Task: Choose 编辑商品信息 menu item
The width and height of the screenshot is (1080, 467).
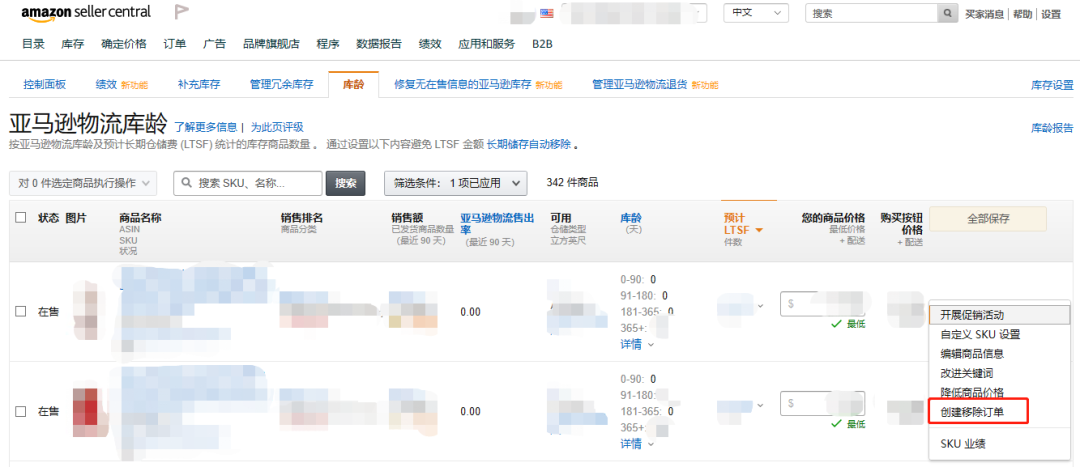Action: (999, 353)
